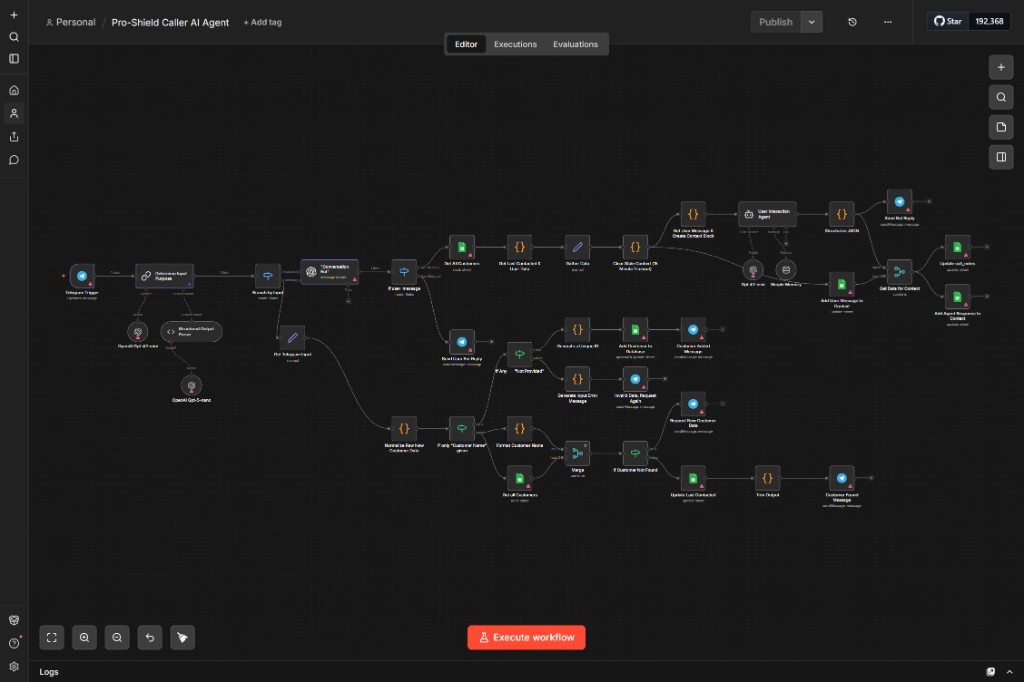
Task: Select the Set Telegram Input edit node
Action: (293, 338)
